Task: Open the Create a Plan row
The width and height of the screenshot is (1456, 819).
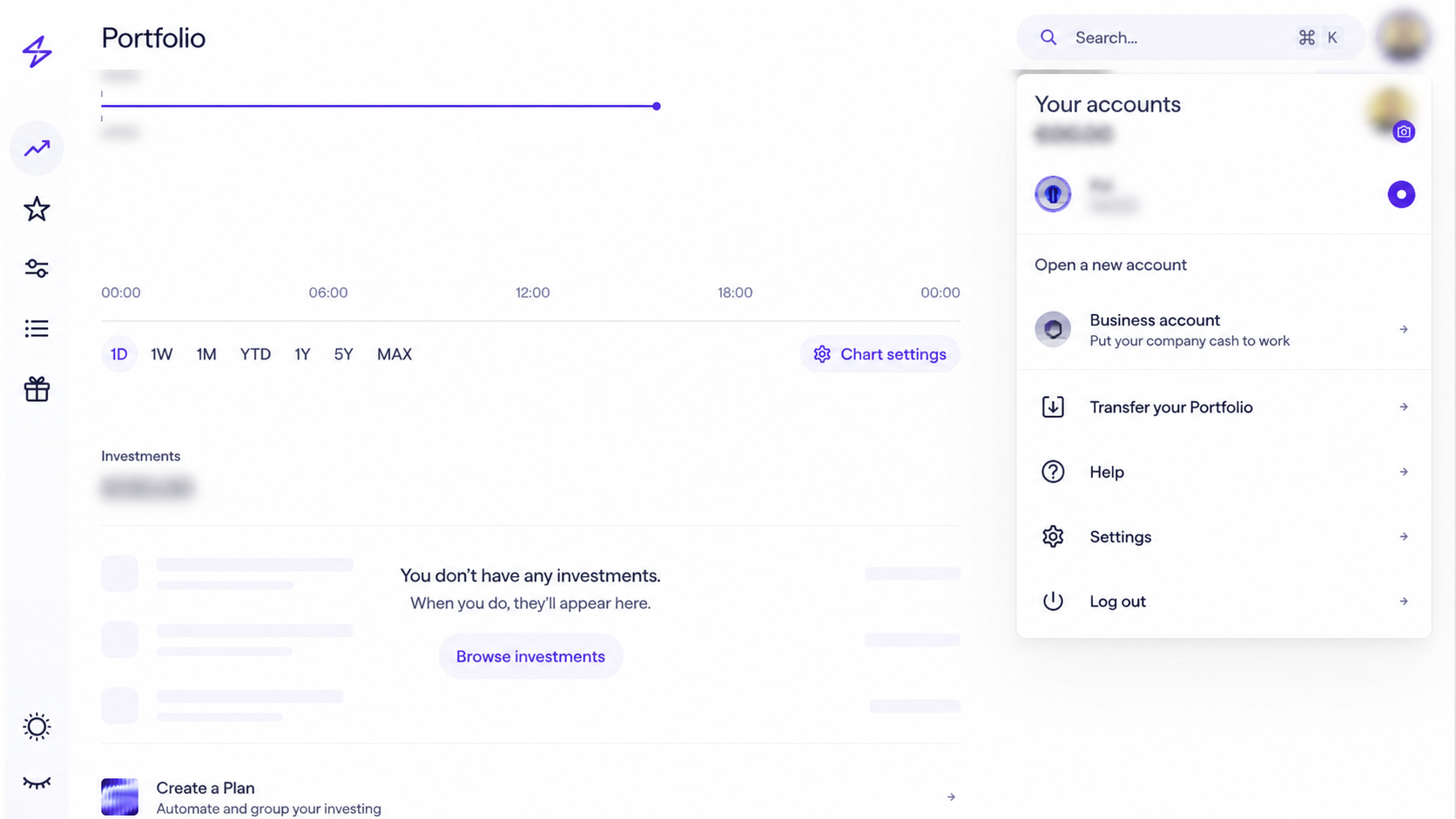Action: click(530, 797)
